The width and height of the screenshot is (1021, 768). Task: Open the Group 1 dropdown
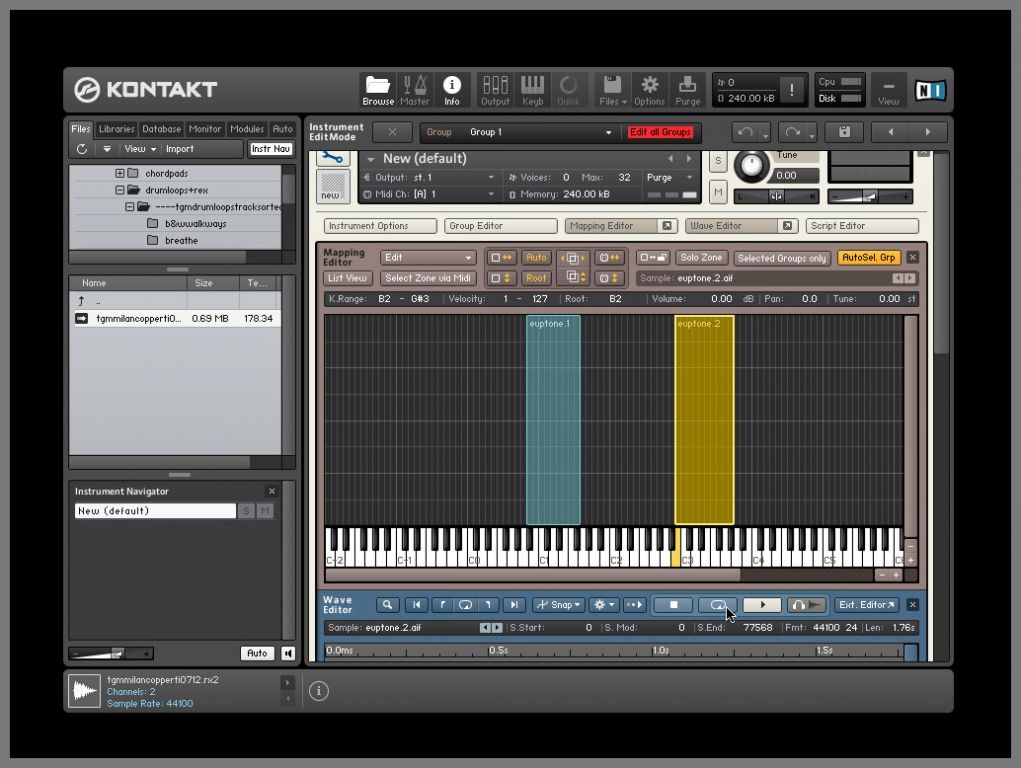520,132
